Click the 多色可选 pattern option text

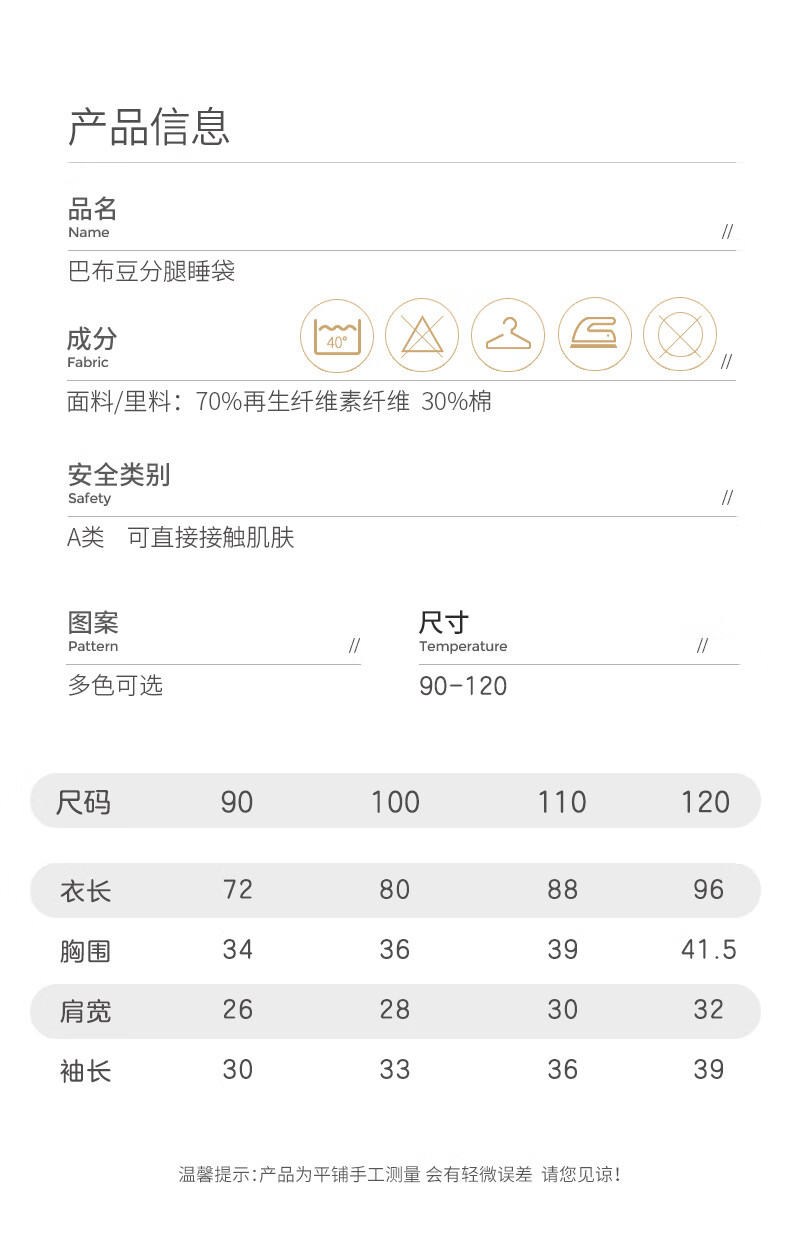click(x=115, y=685)
